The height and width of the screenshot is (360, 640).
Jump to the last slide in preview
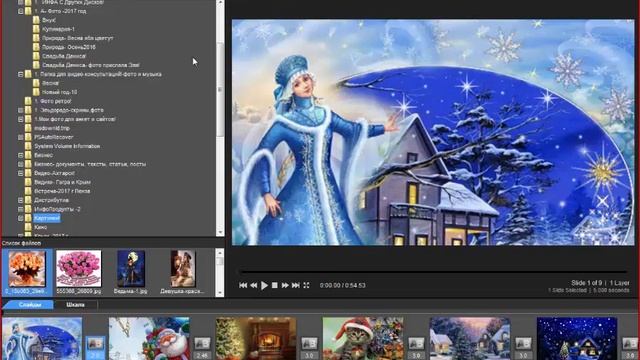point(296,285)
